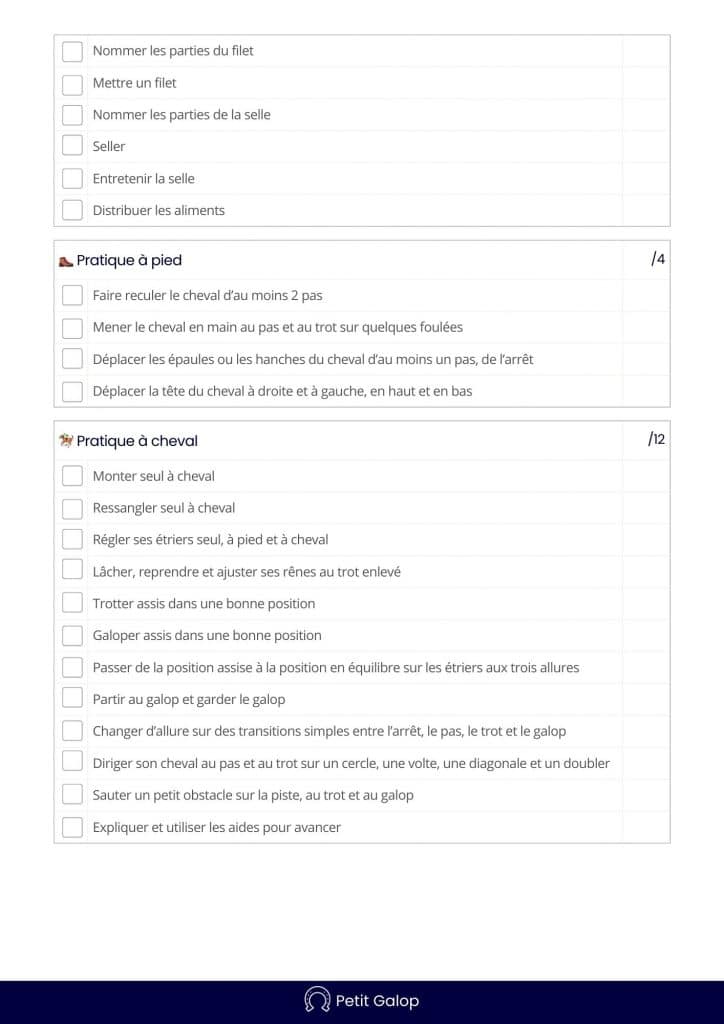Tick the 'Entretenir la selle' checkbox
The width and height of the screenshot is (724, 1024).
72,178
